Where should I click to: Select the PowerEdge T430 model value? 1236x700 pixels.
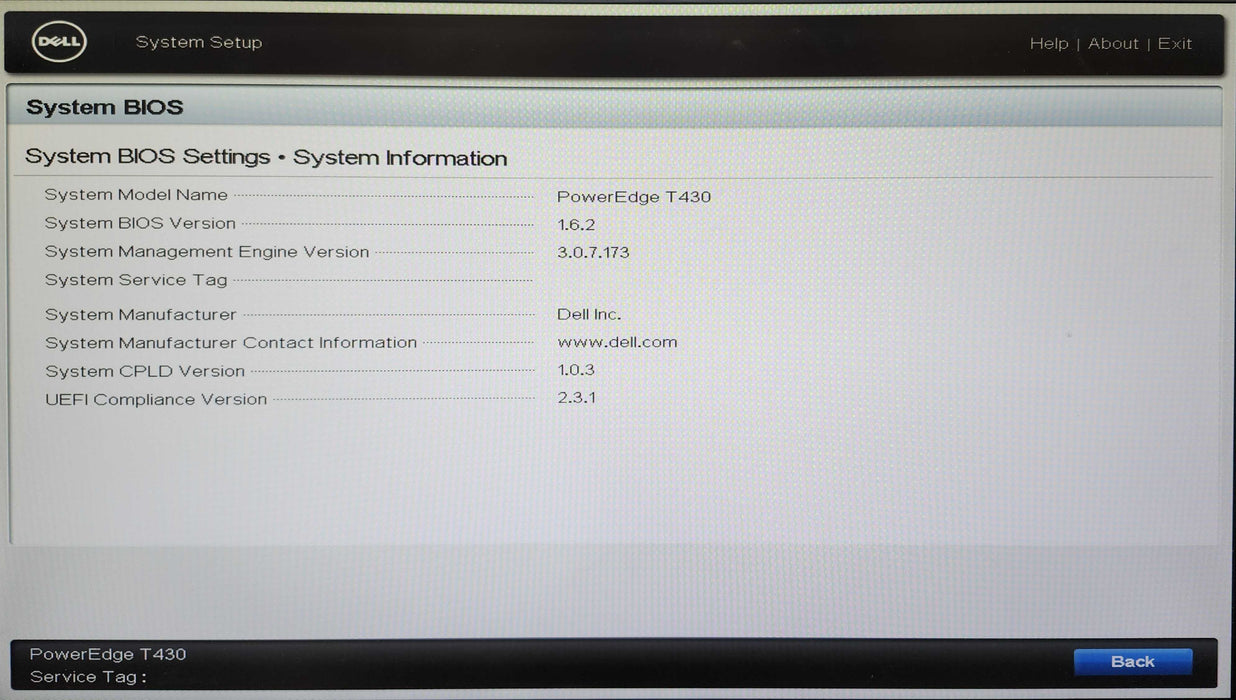634,197
